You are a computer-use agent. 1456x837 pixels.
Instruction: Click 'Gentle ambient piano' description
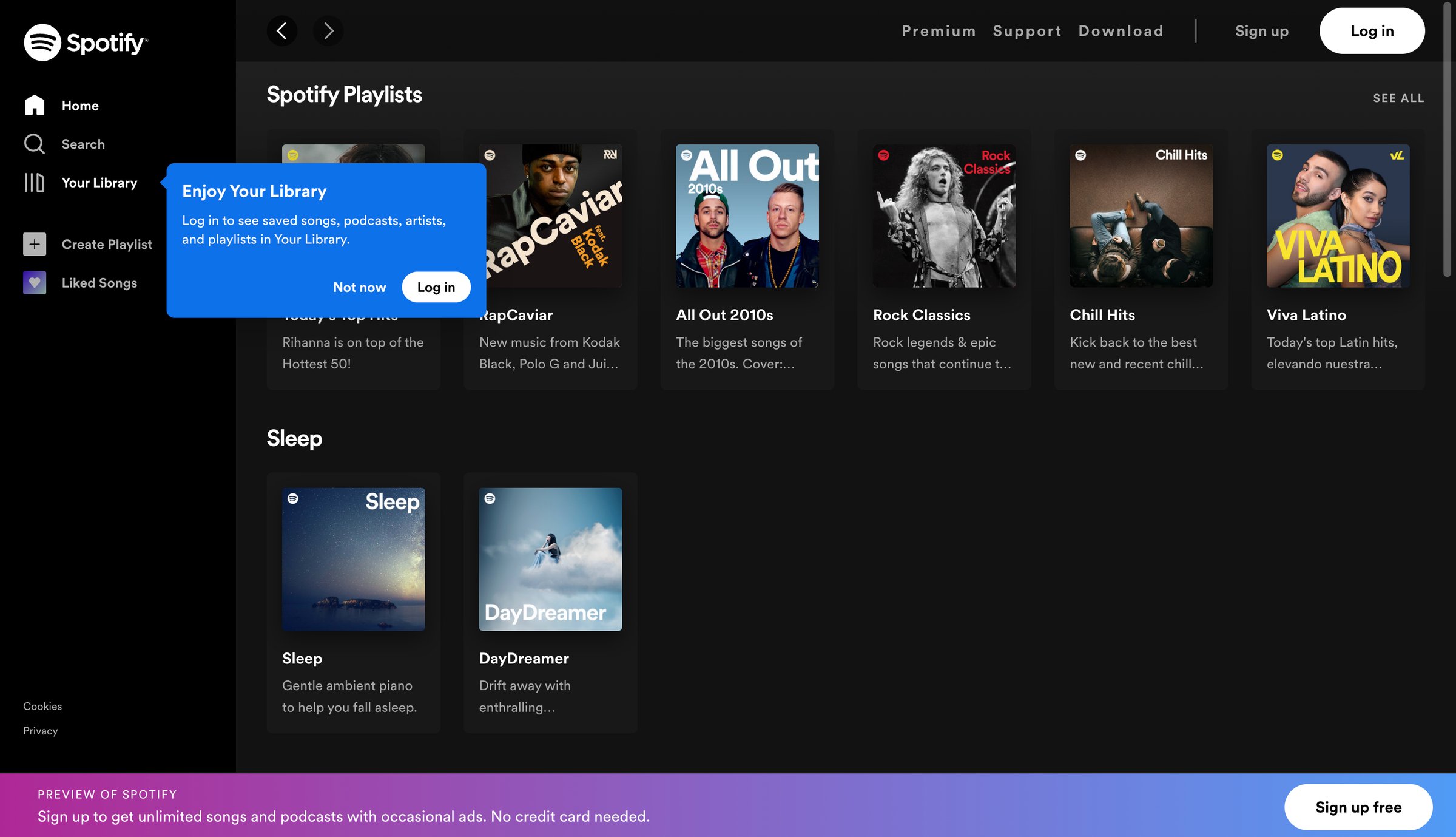pyautogui.click(x=349, y=696)
